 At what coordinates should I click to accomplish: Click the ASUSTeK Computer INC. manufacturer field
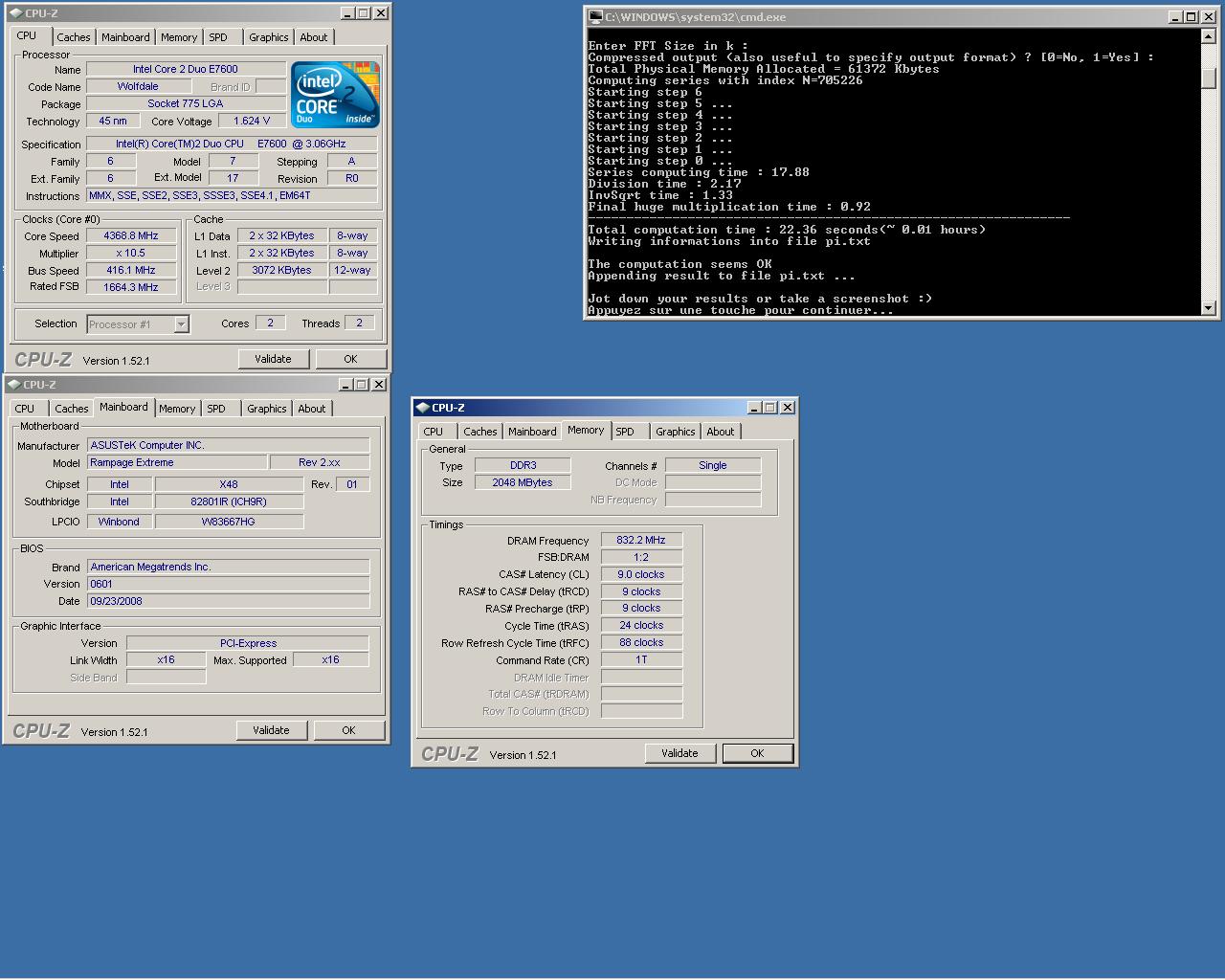tap(228, 445)
